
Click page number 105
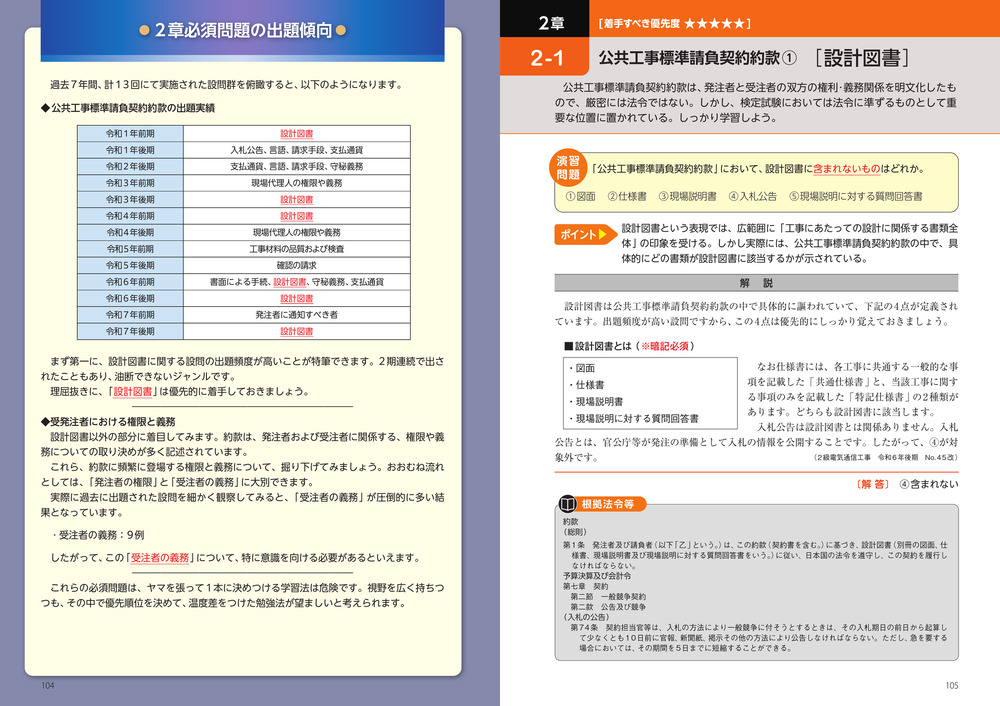pos(951,685)
